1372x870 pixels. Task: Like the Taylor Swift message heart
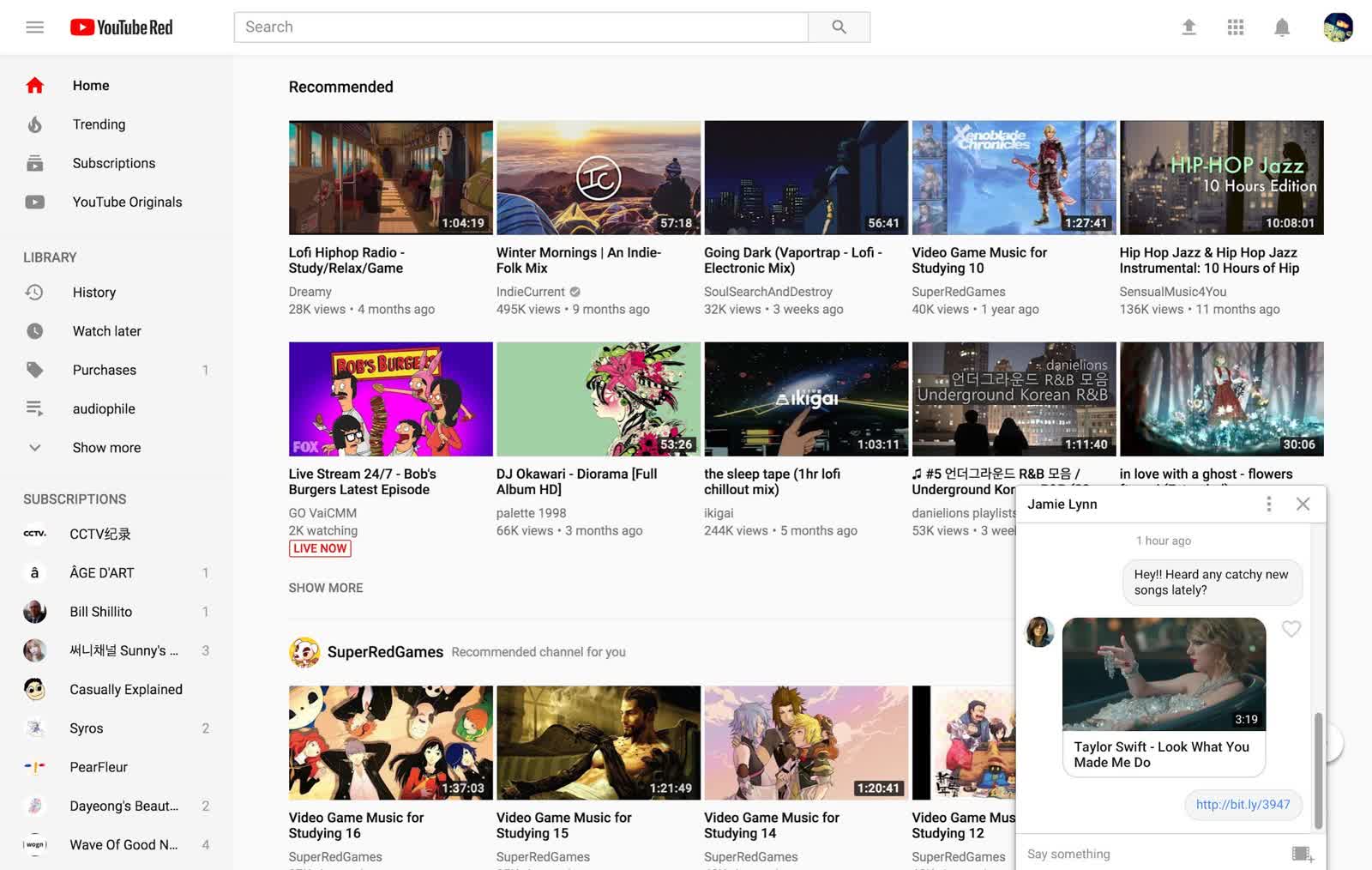1291,629
